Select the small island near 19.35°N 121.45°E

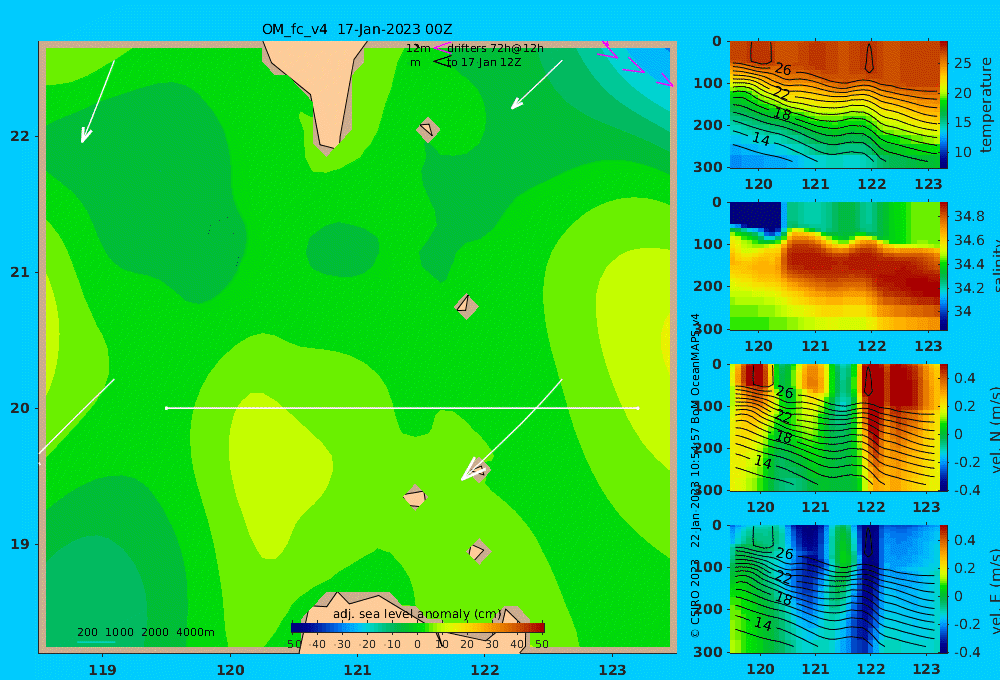click(x=415, y=496)
